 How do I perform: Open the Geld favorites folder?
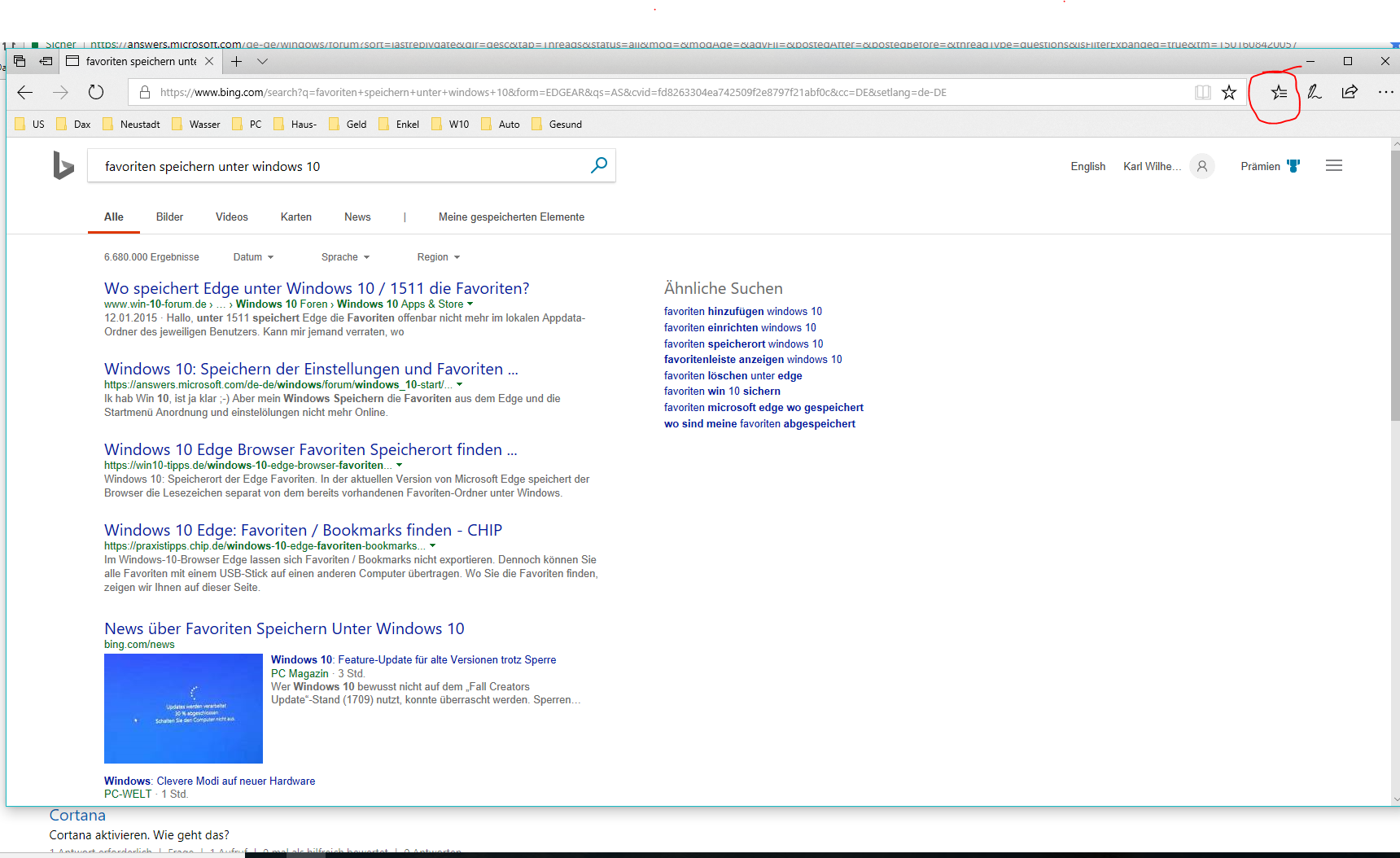(x=348, y=124)
